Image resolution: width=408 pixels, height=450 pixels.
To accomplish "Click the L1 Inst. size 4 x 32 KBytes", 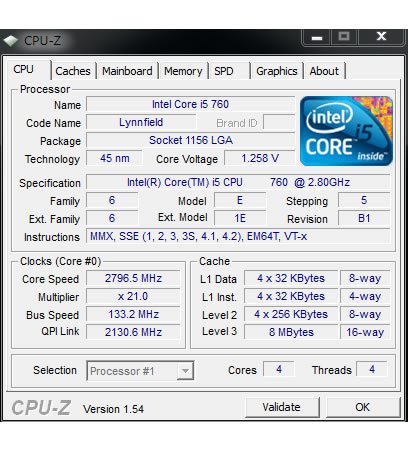I will pos(291,296).
